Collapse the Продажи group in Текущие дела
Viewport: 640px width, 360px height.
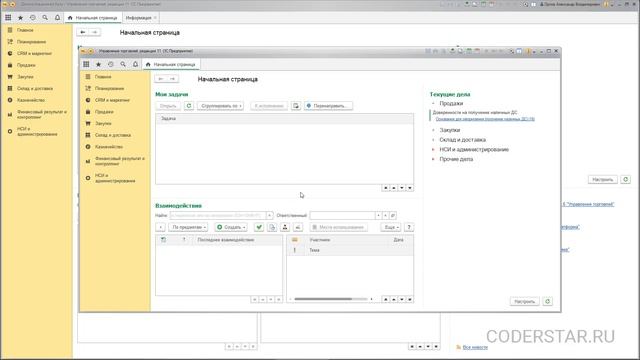433,104
